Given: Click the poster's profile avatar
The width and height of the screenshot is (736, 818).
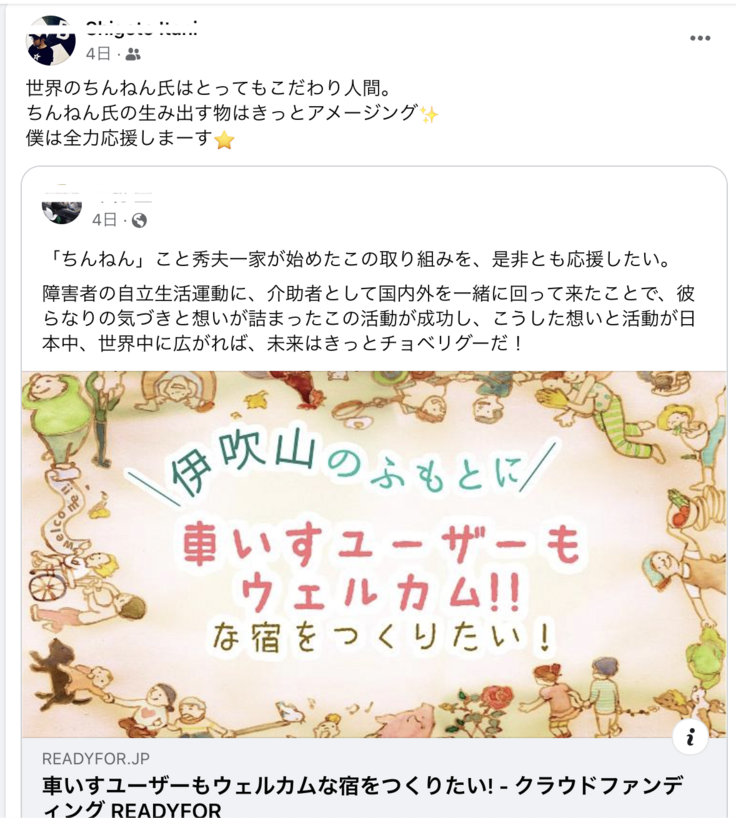Looking at the screenshot, I should tap(50, 42).
